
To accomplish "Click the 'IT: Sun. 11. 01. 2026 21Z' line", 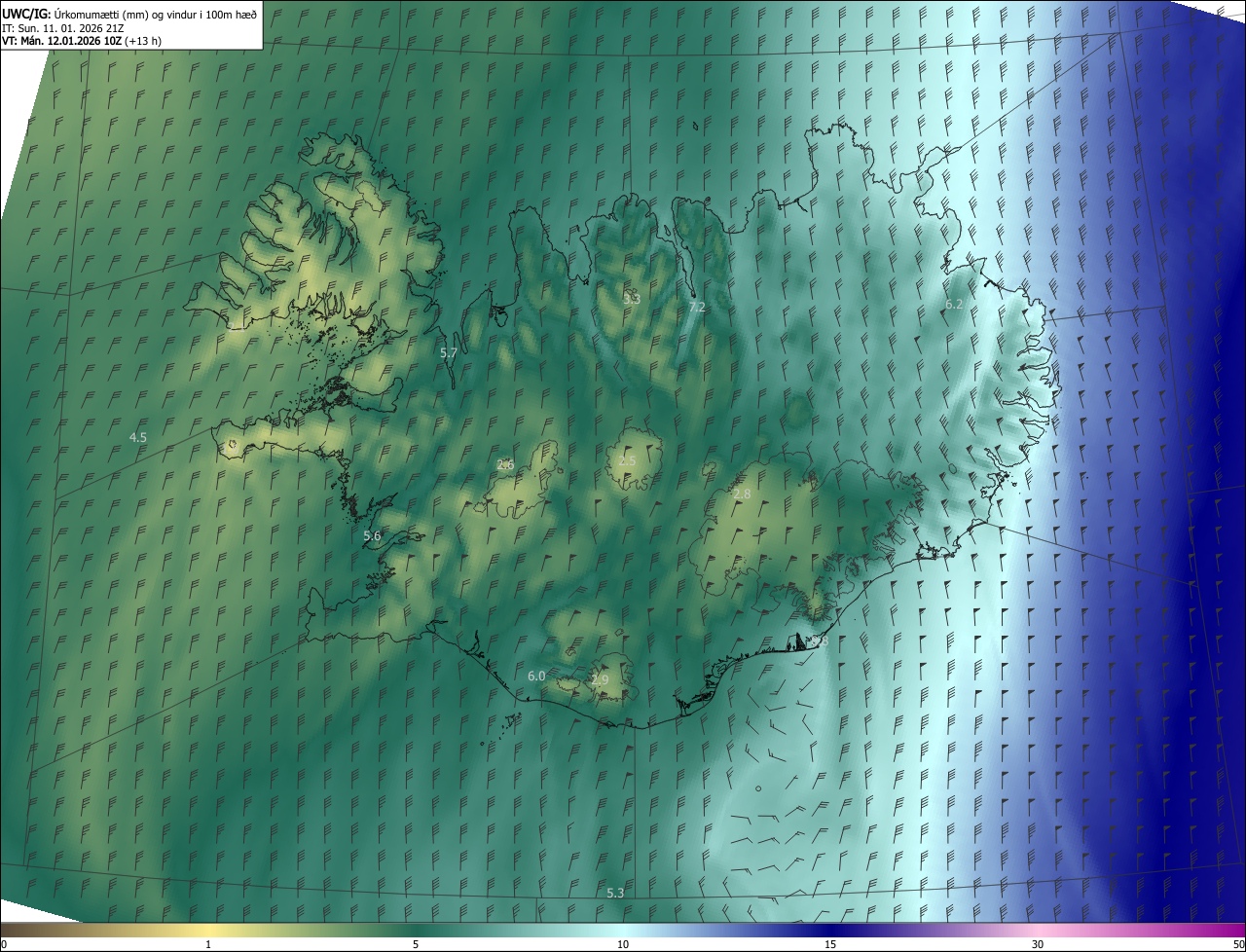I will coord(63,27).
